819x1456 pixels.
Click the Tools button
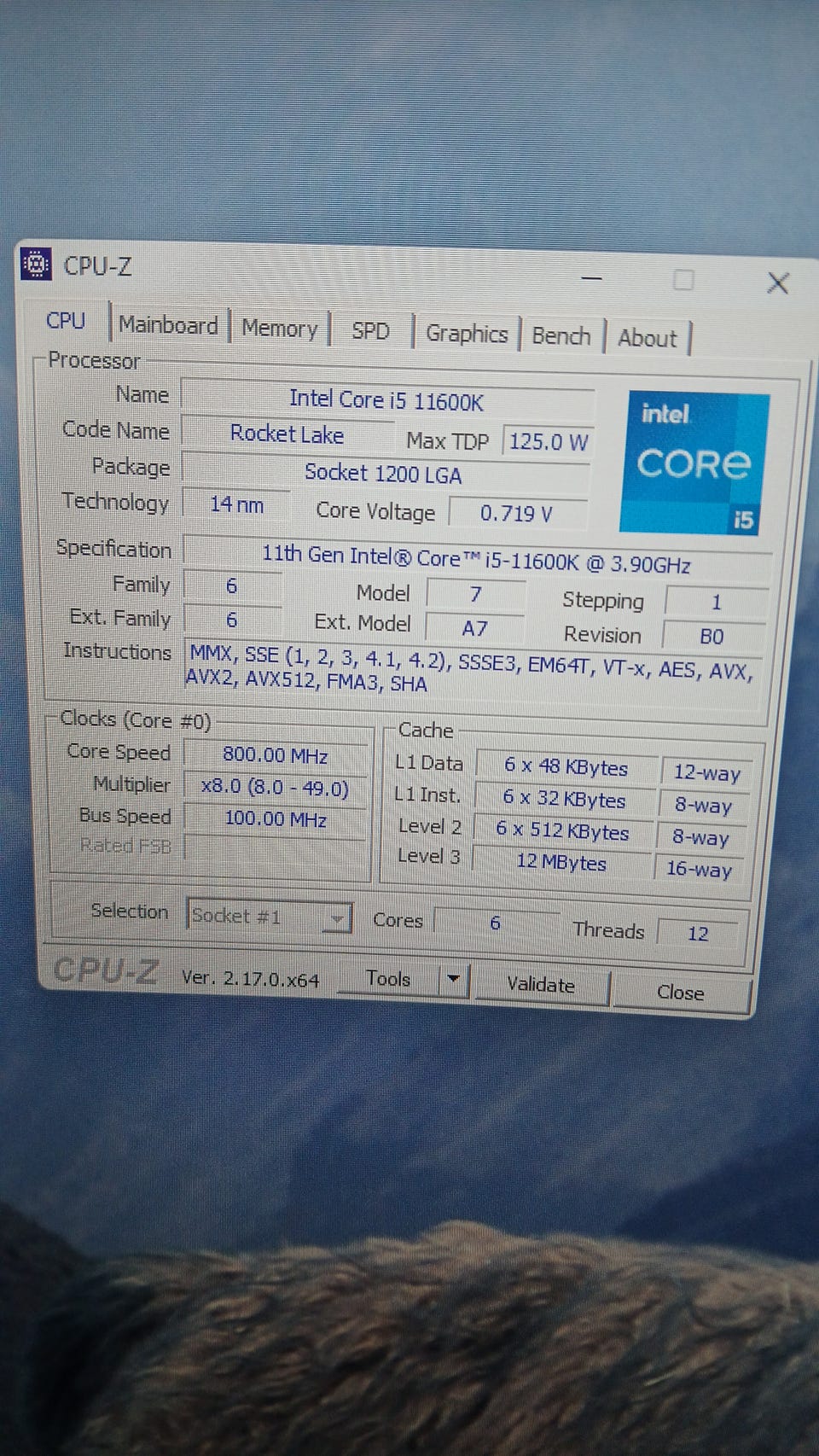(x=388, y=979)
